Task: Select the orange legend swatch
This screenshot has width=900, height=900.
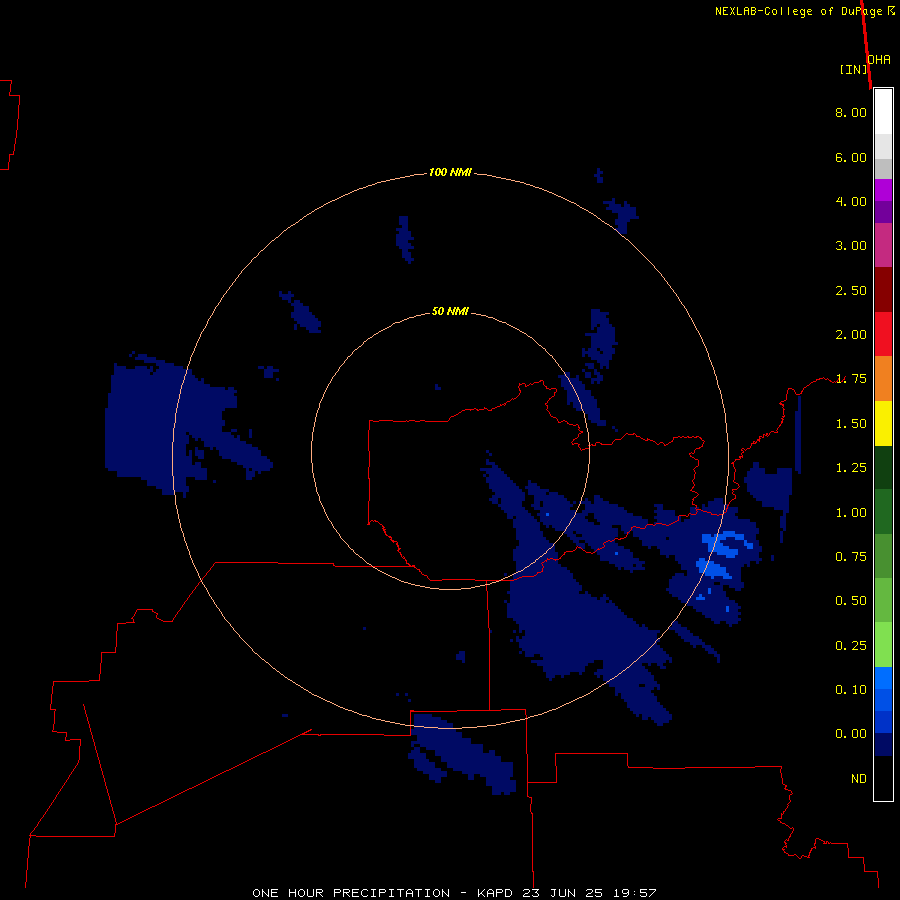Action: pos(883,379)
